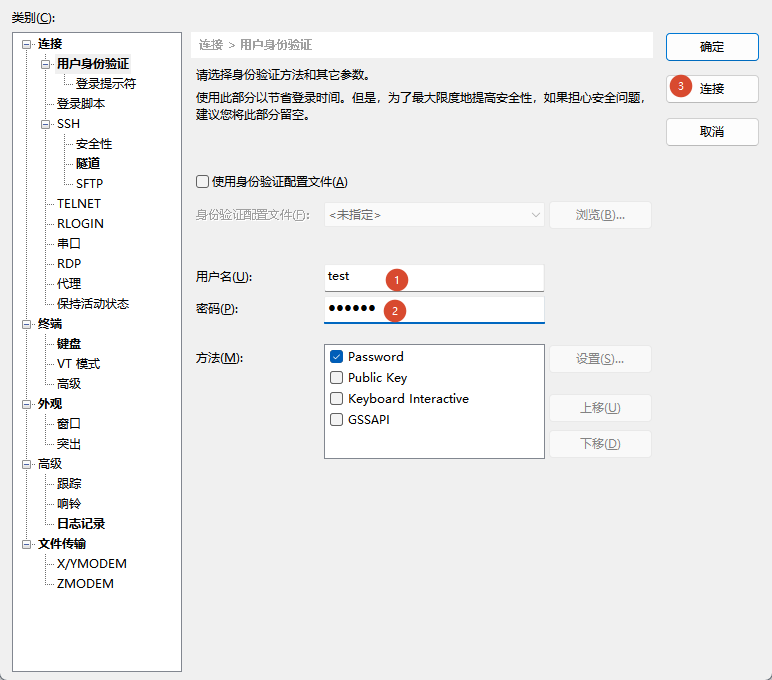
Task: Select 登录脚本 in the tree
Action: (x=81, y=104)
